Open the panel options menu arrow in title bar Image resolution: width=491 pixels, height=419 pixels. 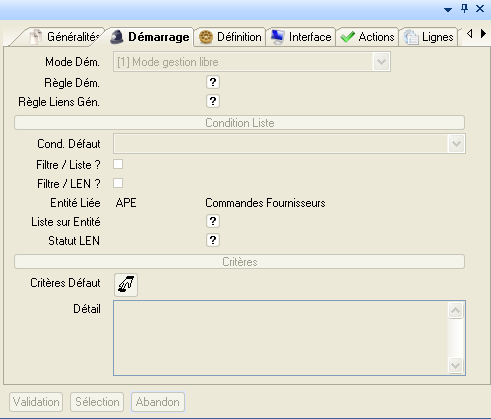tap(448, 10)
